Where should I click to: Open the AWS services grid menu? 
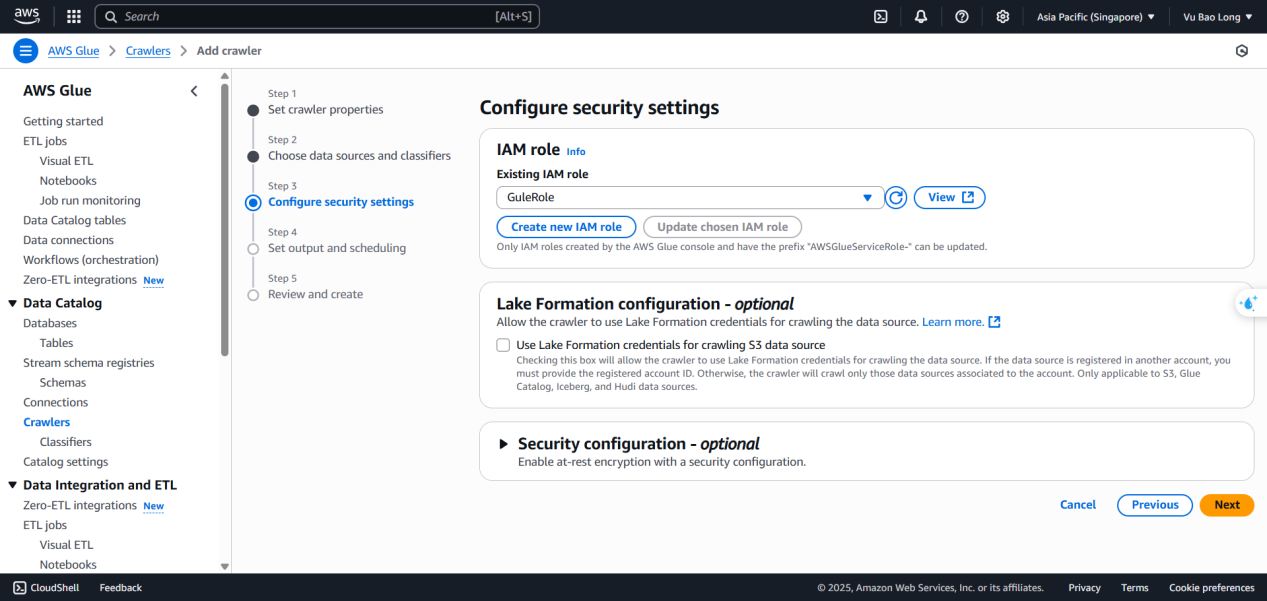click(x=74, y=16)
